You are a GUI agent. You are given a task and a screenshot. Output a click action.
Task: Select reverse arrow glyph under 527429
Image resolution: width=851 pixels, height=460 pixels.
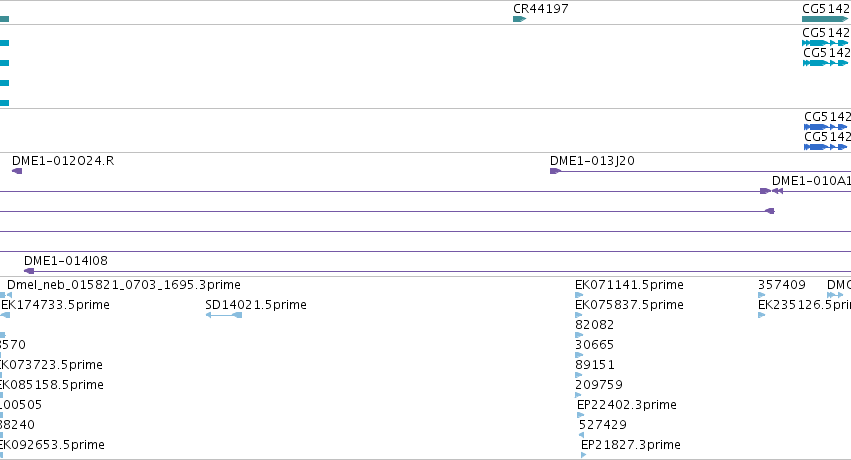pyautogui.click(x=581, y=435)
